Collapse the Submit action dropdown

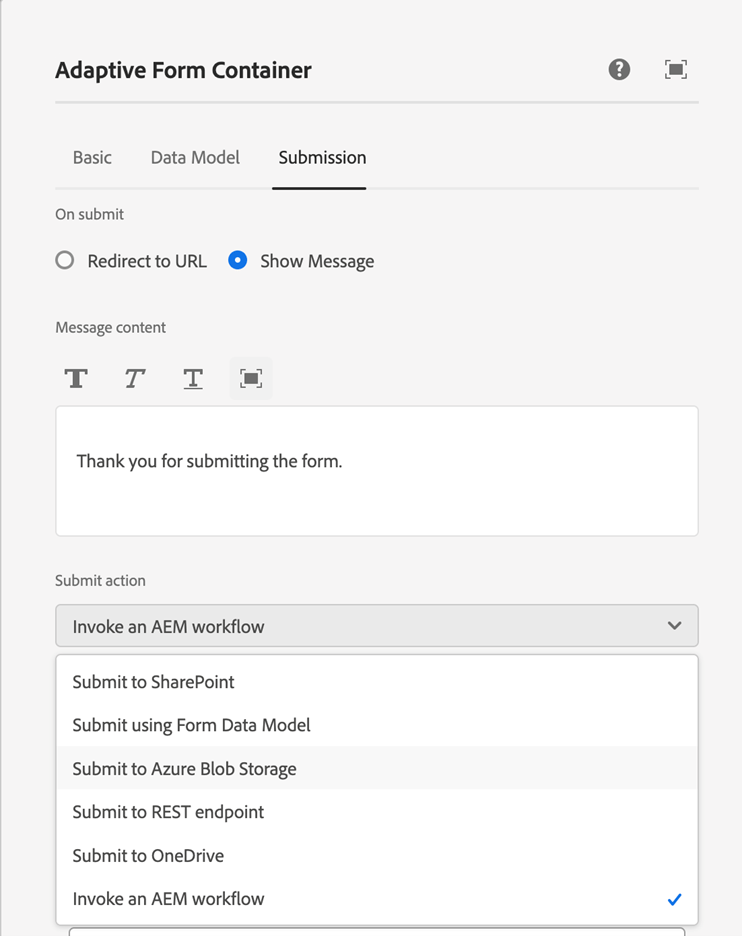(376, 626)
